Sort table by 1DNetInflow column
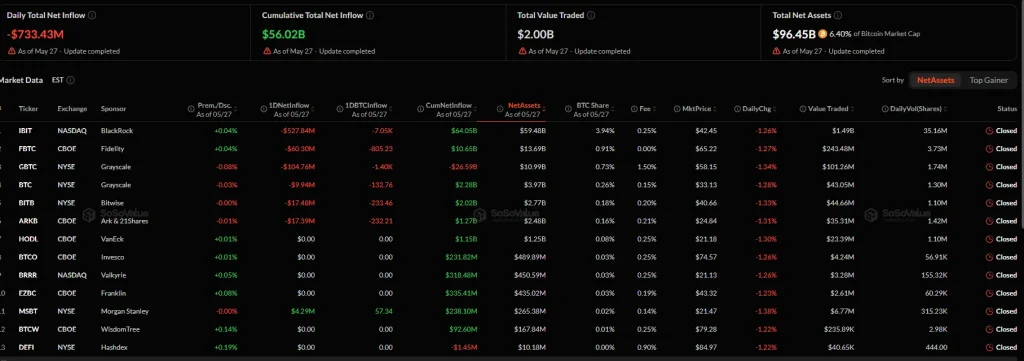 (x=289, y=109)
